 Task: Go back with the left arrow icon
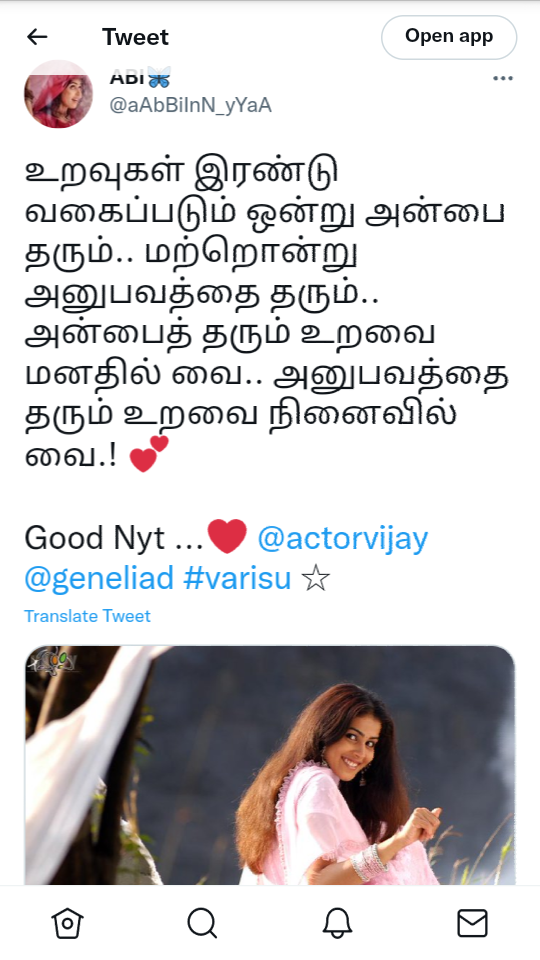pyautogui.click(x=37, y=37)
